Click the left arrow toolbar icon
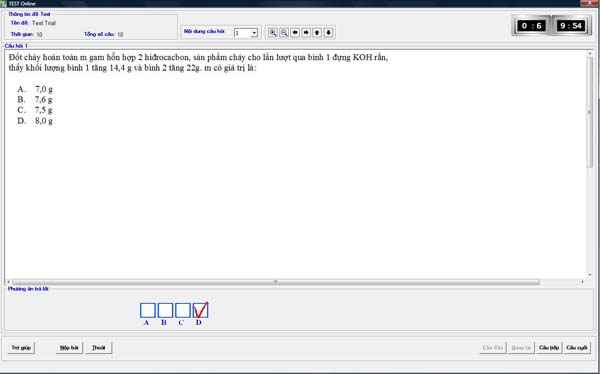This screenshot has height=374, width=600. point(295,33)
